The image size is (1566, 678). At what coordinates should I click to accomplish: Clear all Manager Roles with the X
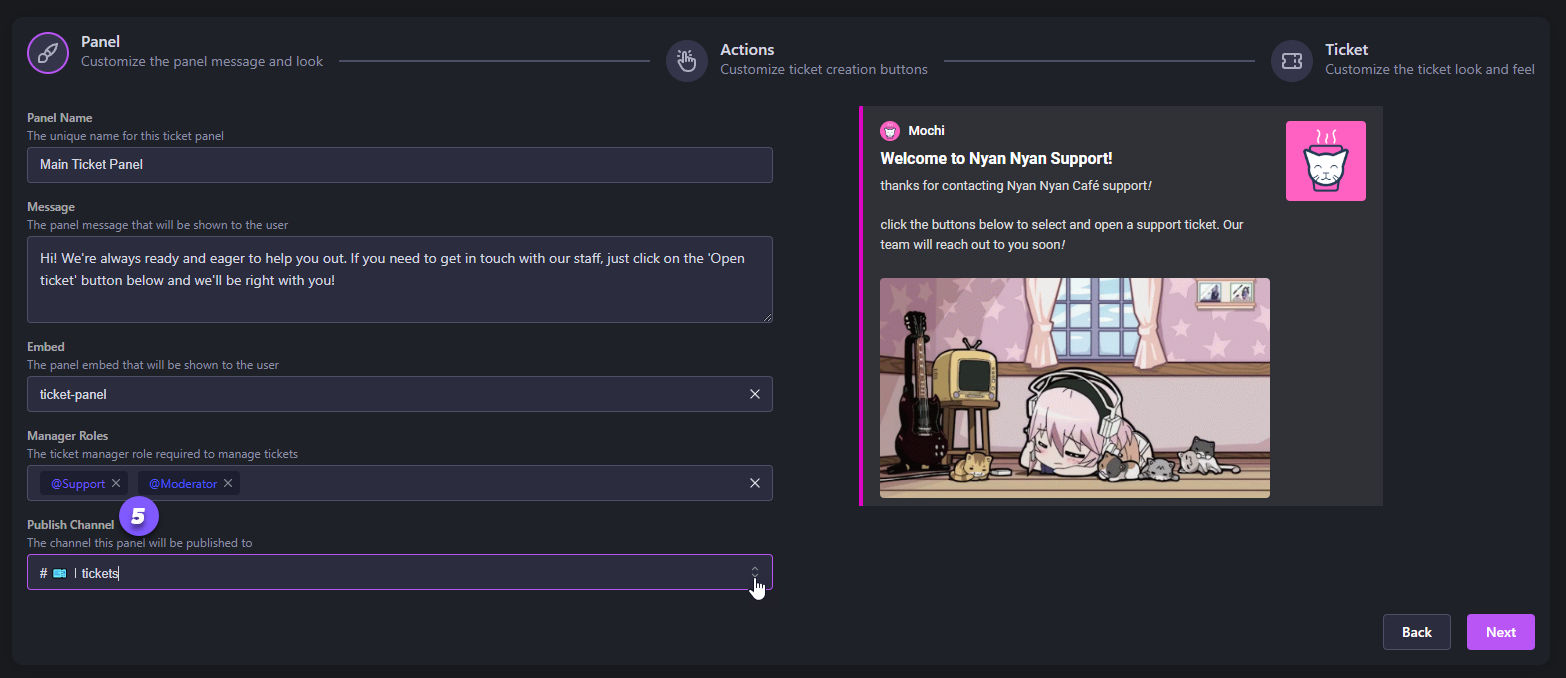pyautogui.click(x=755, y=484)
